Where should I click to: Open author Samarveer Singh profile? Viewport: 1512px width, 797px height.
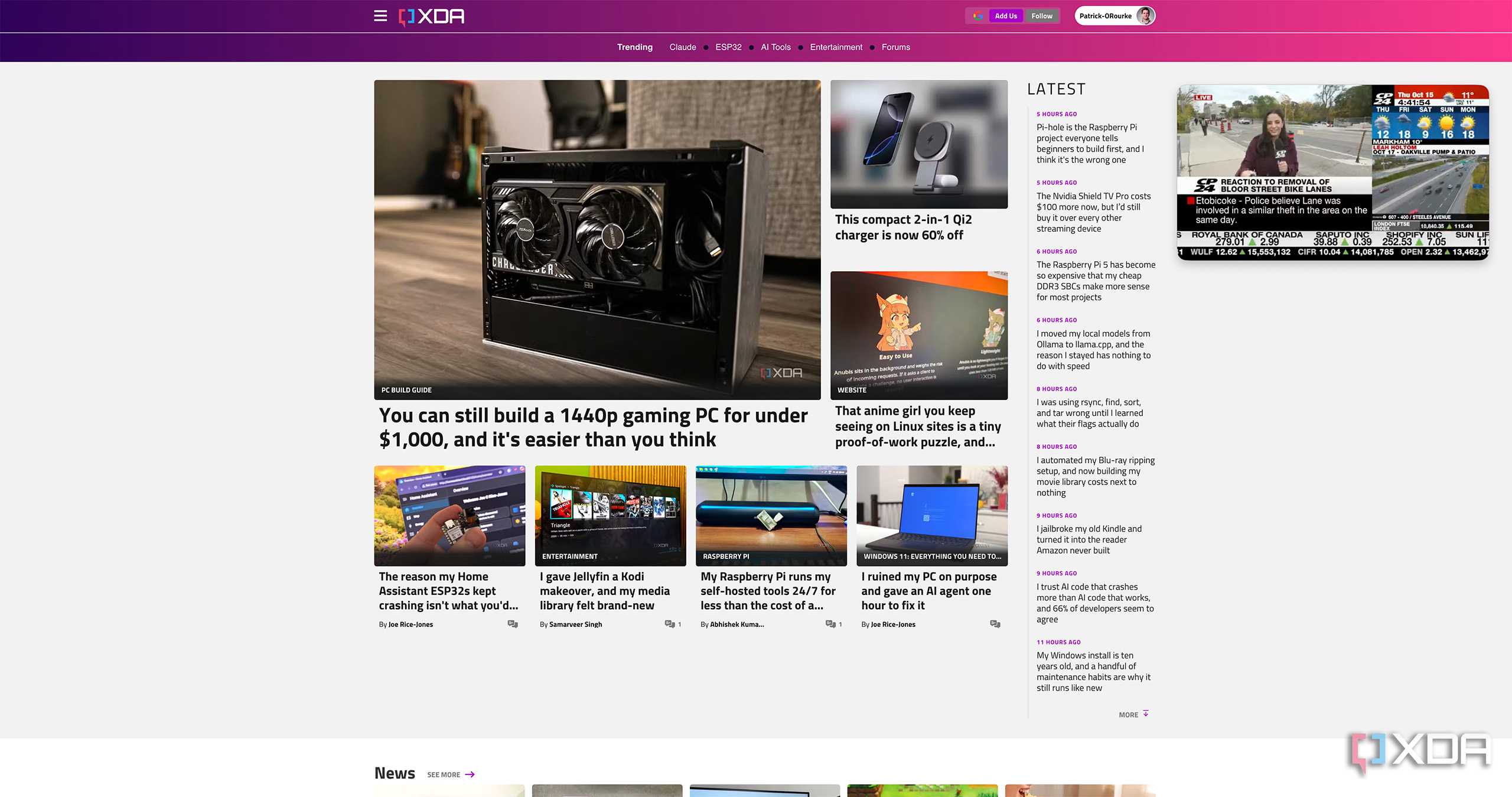click(x=575, y=624)
